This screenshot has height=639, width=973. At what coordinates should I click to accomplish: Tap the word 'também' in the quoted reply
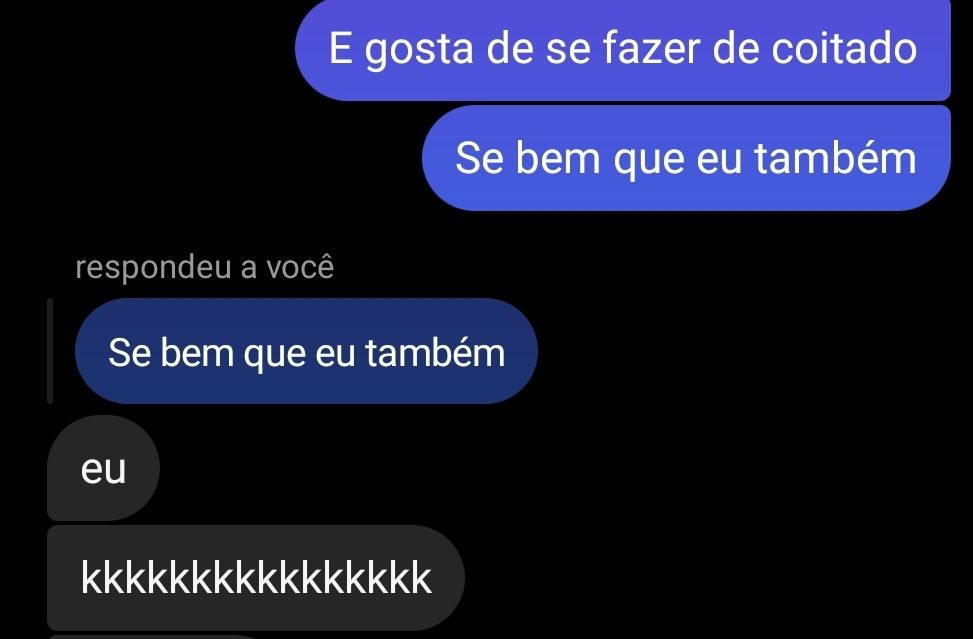click(x=435, y=352)
